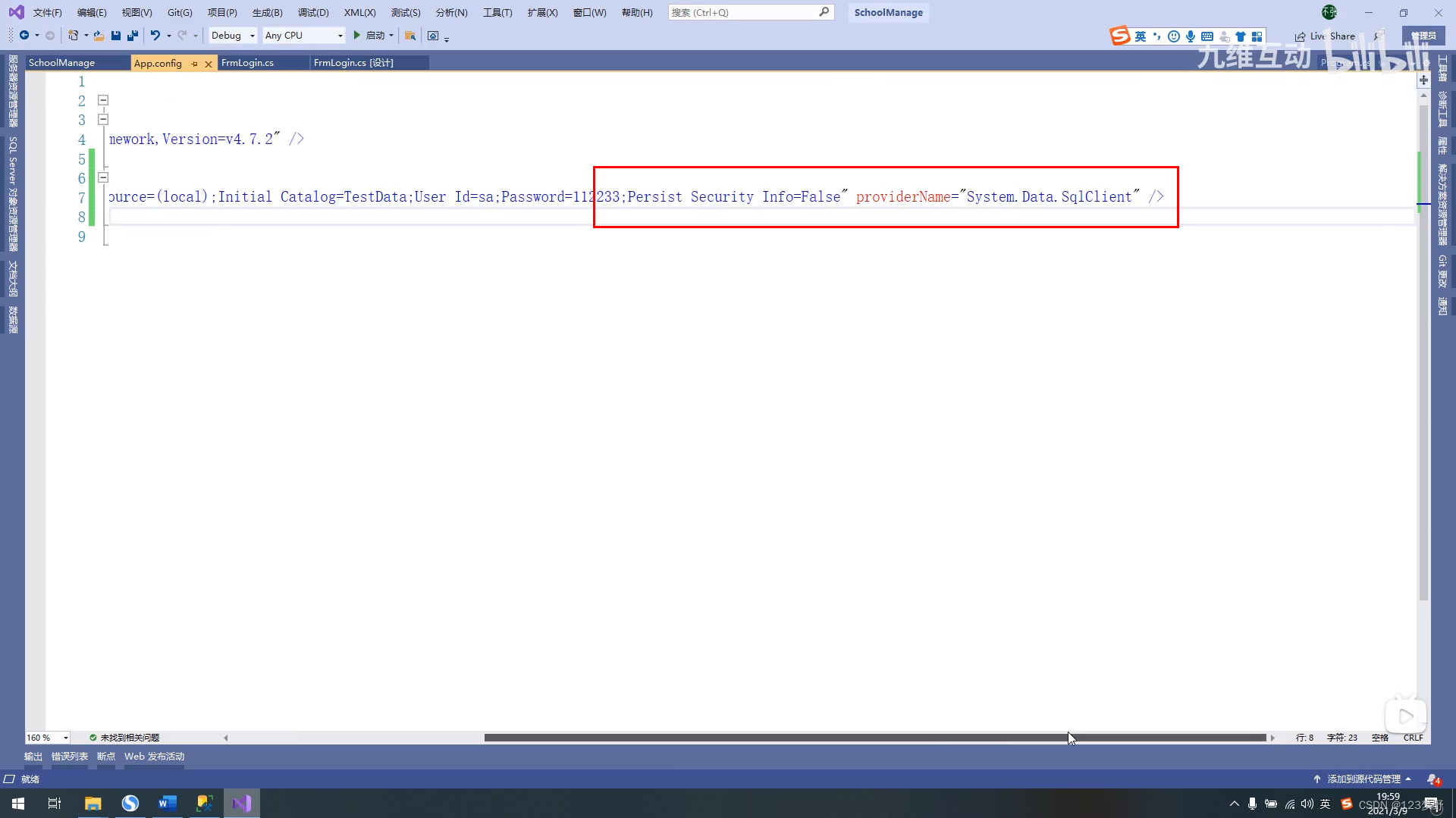Screen dimensions: 1456x818
Task: Open the 工具(T) menu
Action: 497,13
